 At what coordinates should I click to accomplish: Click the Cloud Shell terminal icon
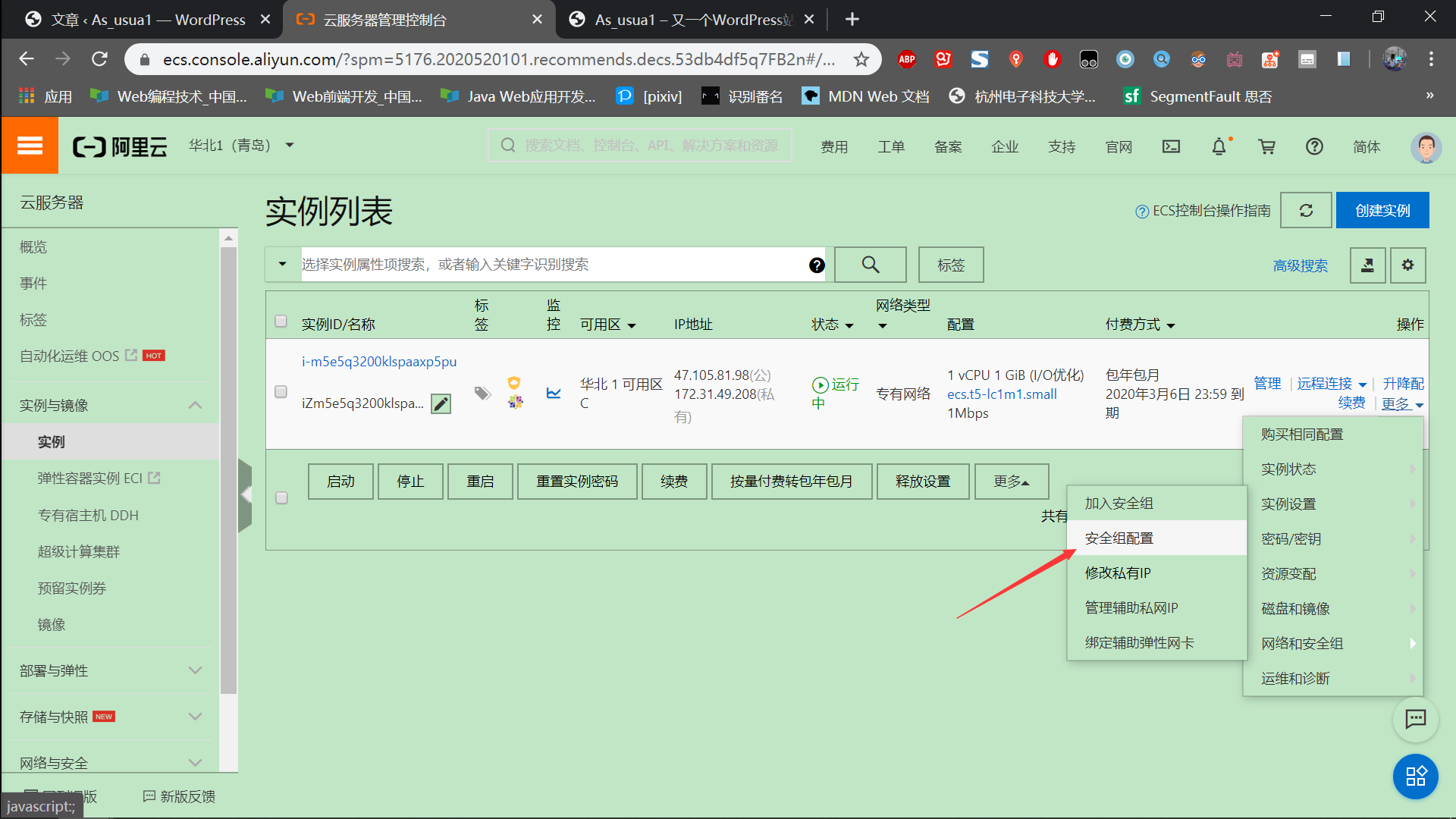pyautogui.click(x=1171, y=146)
